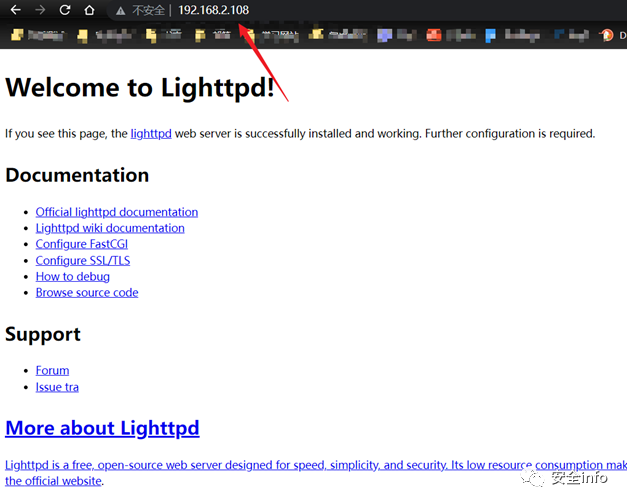
Task: Visit the Configure FastCGI link
Action: pos(82,244)
